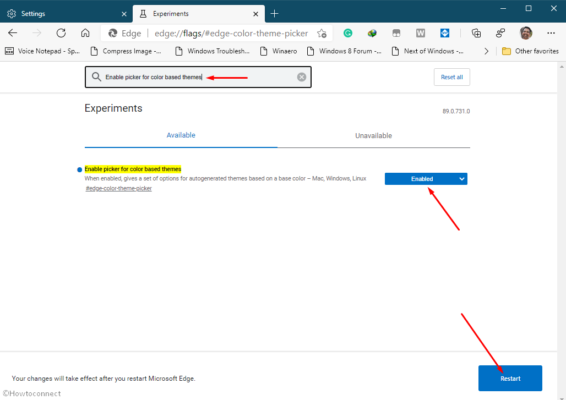The width and height of the screenshot is (566, 400).
Task: Open Compress Image favorite
Action: coord(126,51)
